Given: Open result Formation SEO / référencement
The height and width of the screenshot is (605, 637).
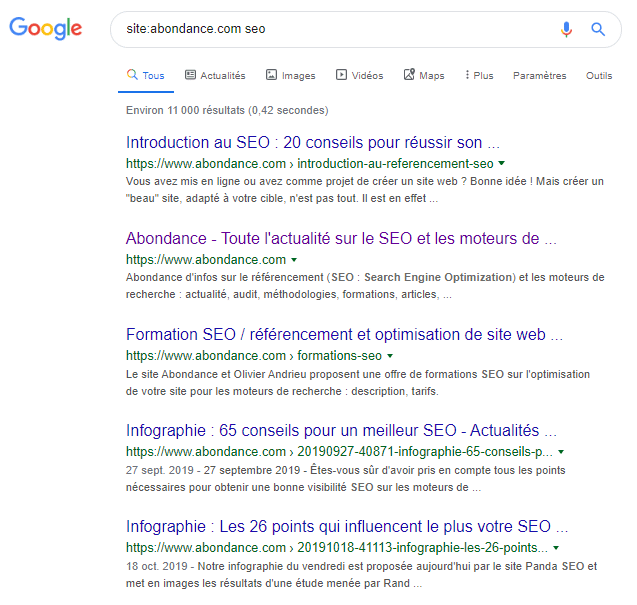Looking at the screenshot, I should pos(344,334).
